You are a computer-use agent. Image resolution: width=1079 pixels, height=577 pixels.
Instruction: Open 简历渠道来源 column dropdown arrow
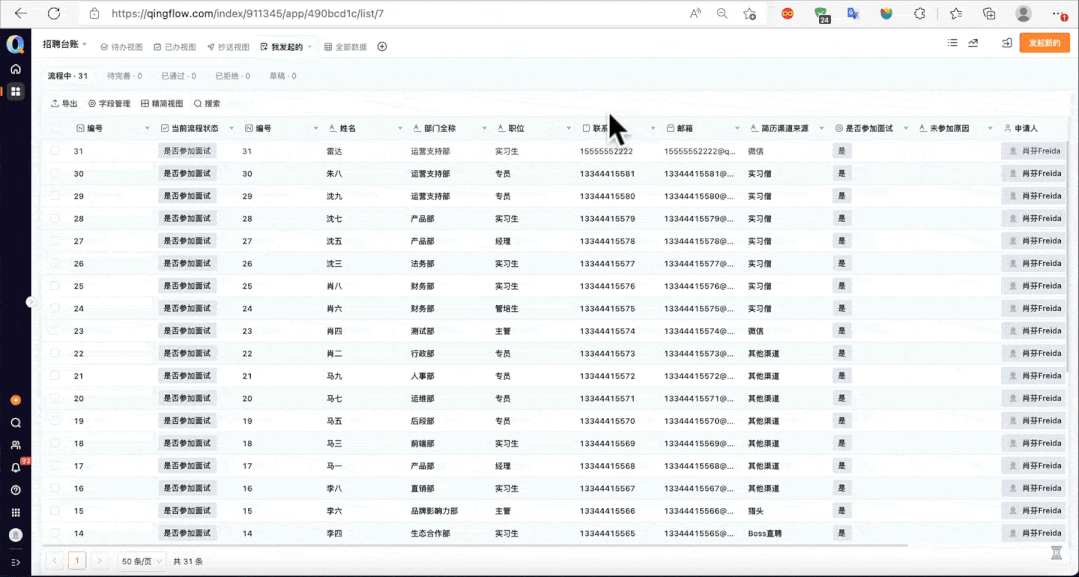(x=821, y=129)
